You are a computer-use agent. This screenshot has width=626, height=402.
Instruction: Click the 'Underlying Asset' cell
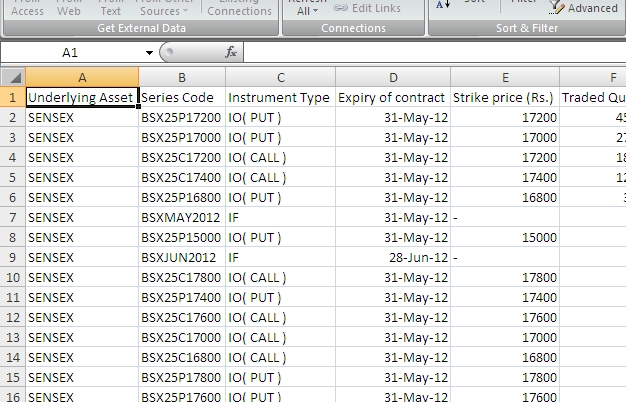[82, 97]
